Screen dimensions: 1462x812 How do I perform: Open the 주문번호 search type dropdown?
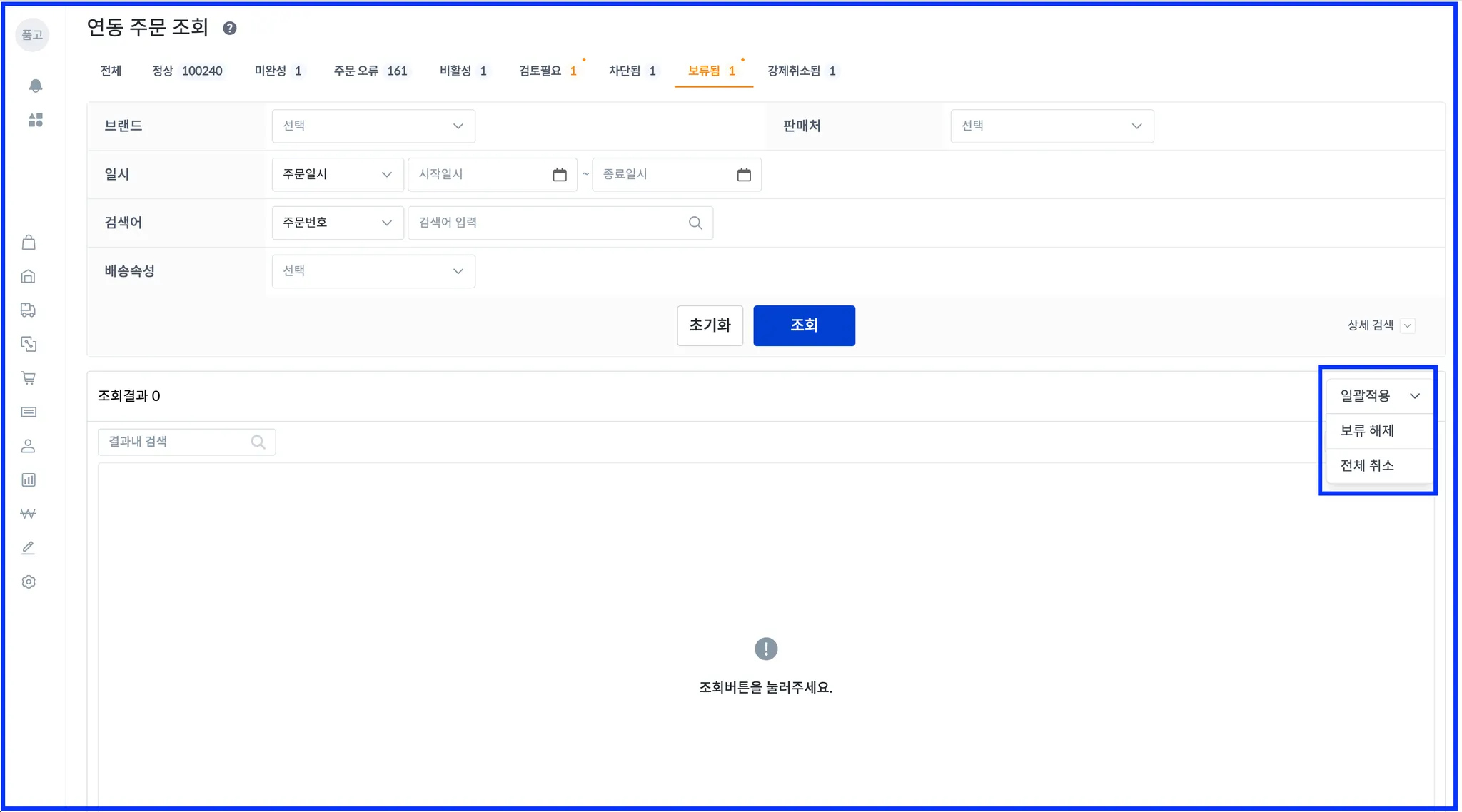coord(337,223)
